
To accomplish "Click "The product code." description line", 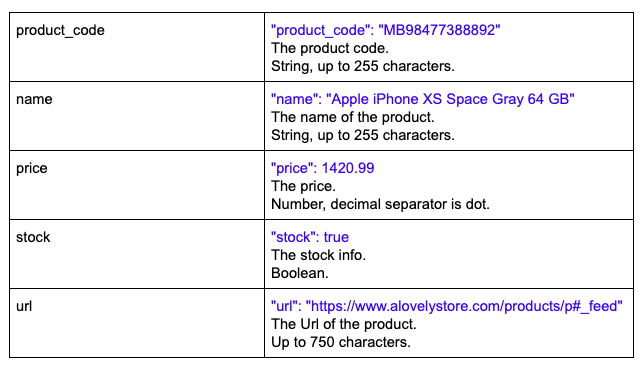I will (329, 48).
